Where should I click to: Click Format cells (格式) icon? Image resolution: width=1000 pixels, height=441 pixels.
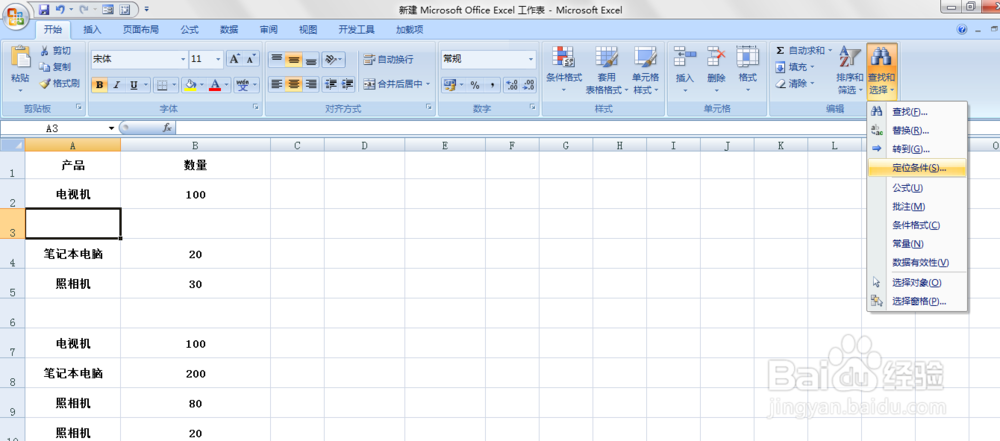point(747,57)
